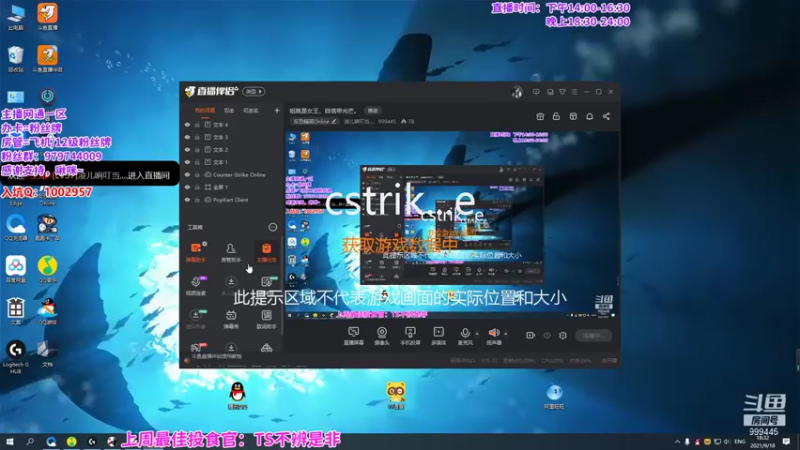Screen dimensions: 800x450
Task: Click the button next to the stream title
Action: (373, 111)
